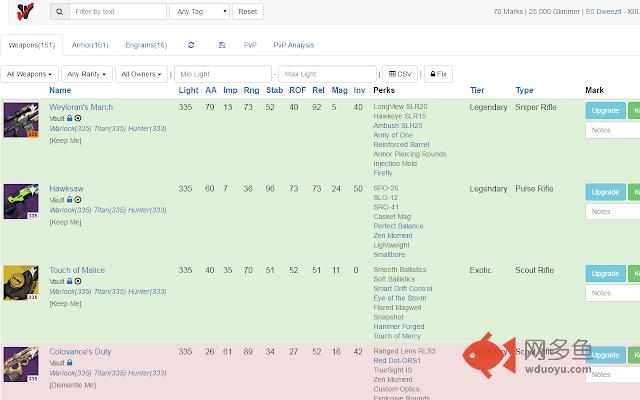
Task: Switch to Weapons(151) tab
Action: click(32, 45)
